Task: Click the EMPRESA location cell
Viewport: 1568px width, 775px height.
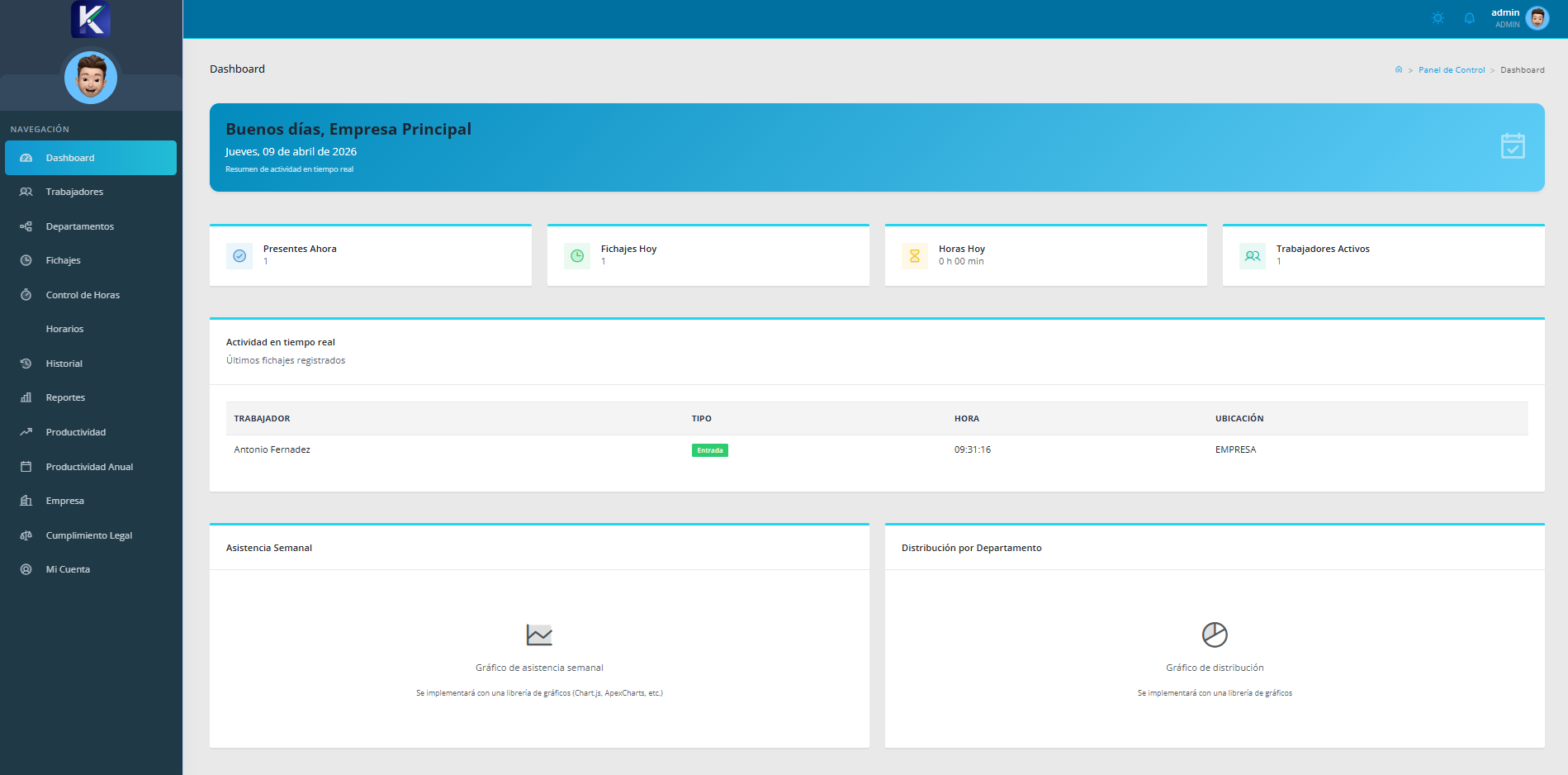Action: (x=1235, y=449)
